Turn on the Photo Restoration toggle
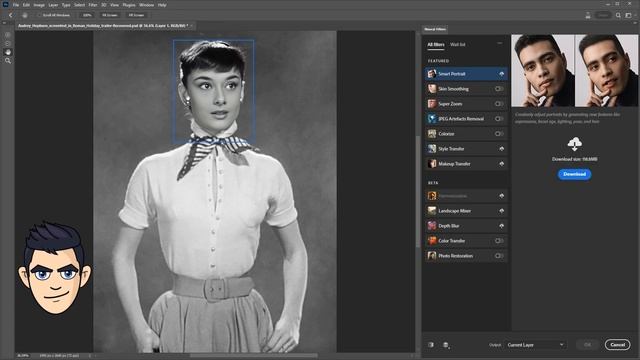The image size is (640, 360). pos(499,256)
